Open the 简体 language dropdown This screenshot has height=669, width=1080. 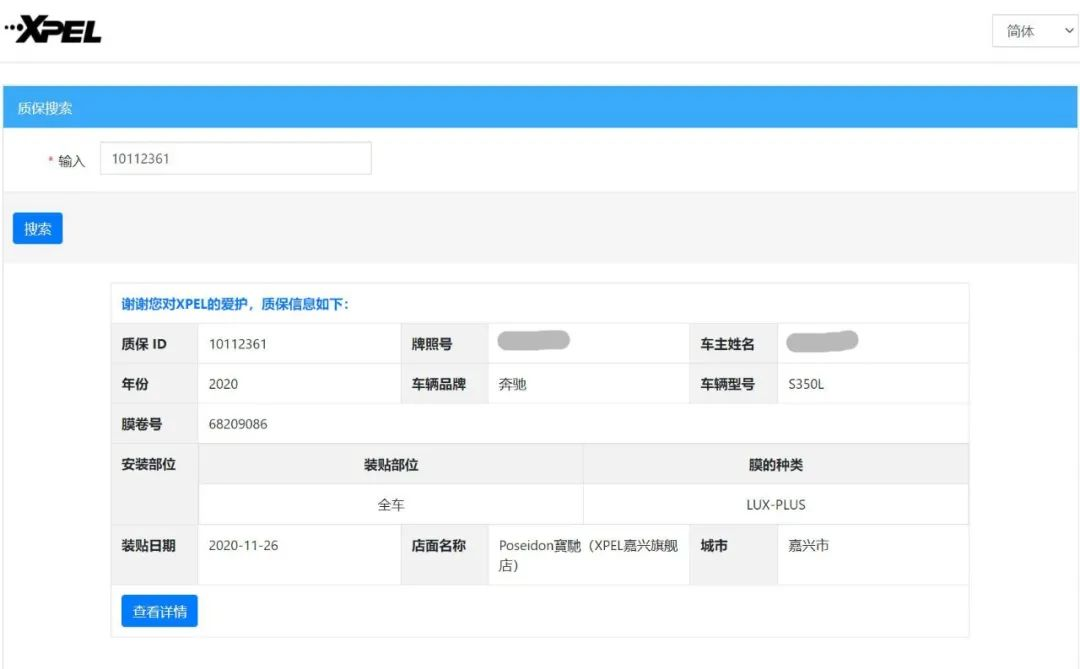[1035, 31]
